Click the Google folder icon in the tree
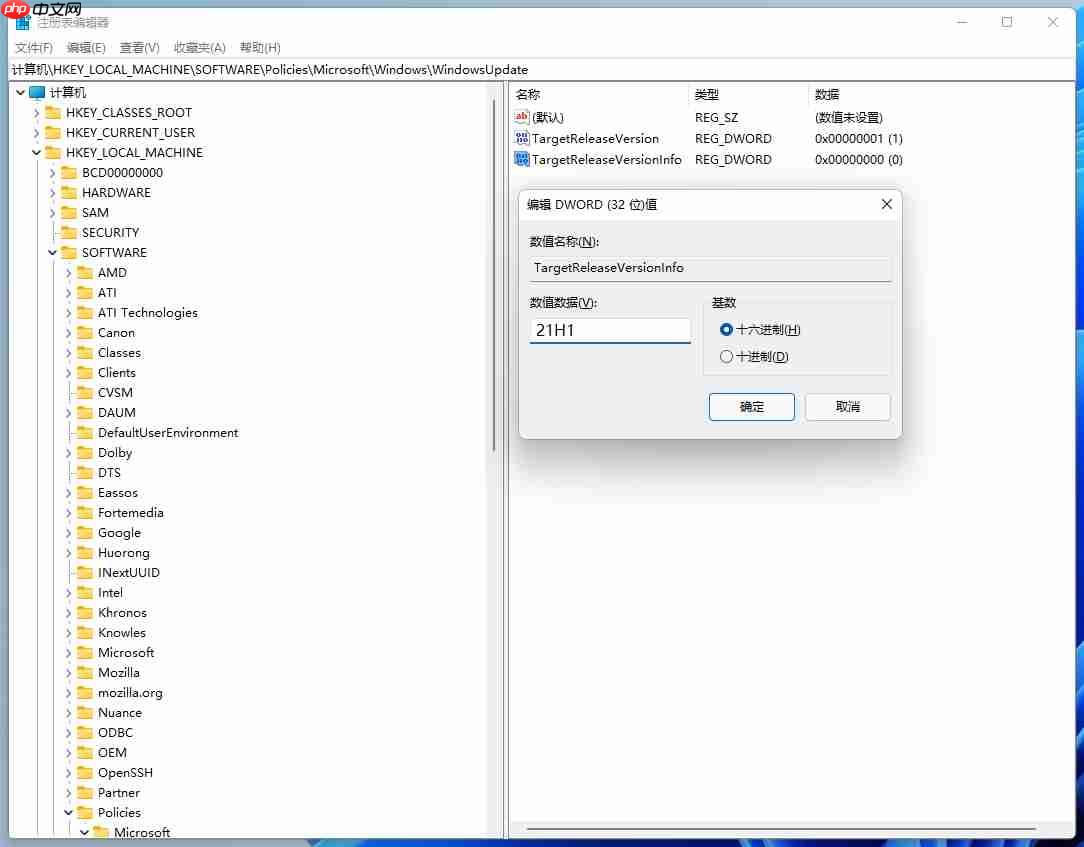 coord(83,532)
